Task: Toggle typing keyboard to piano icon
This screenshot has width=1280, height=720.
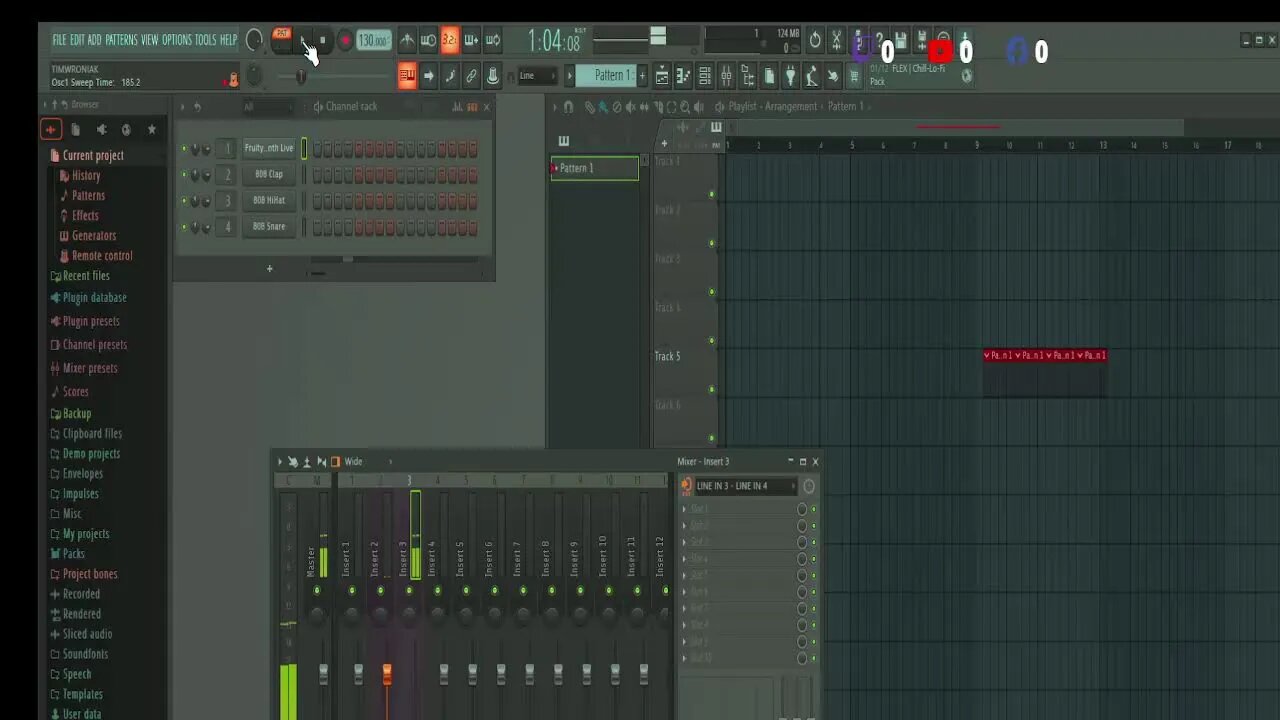Action: [407, 76]
